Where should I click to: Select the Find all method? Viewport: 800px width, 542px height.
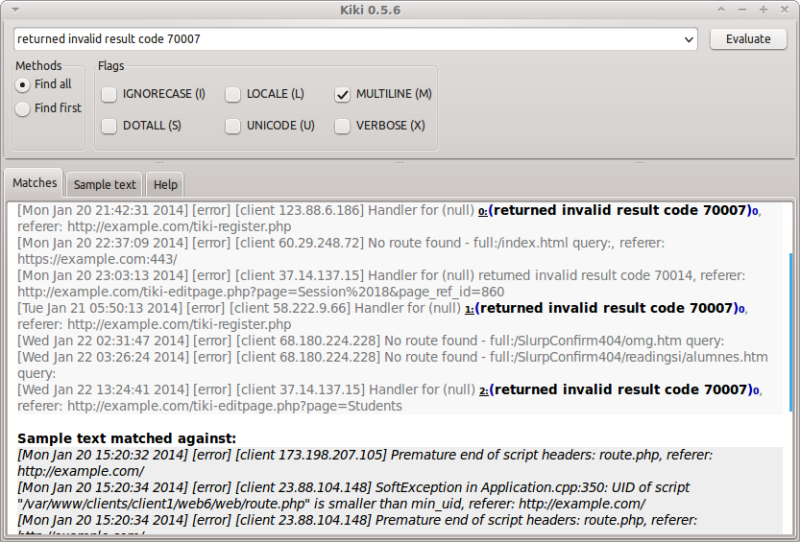coord(22,85)
